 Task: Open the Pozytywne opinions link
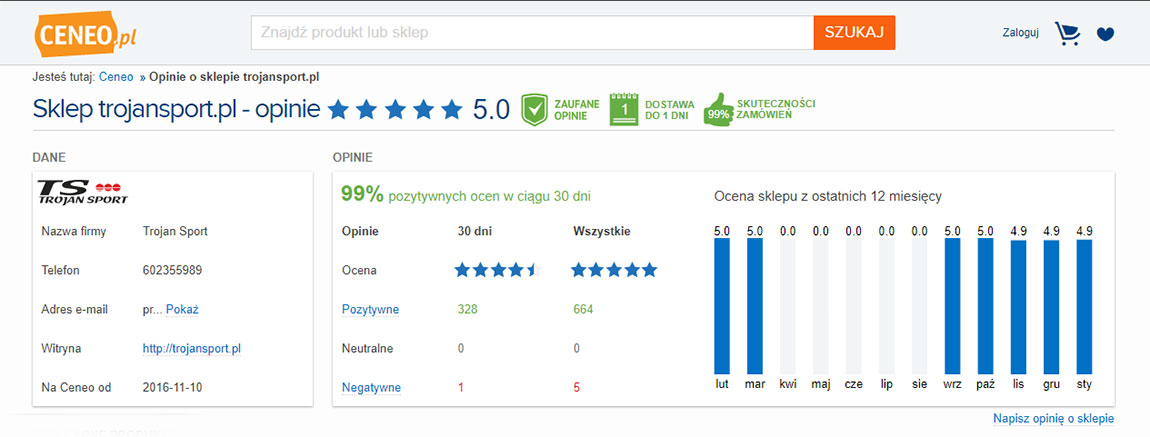point(370,309)
